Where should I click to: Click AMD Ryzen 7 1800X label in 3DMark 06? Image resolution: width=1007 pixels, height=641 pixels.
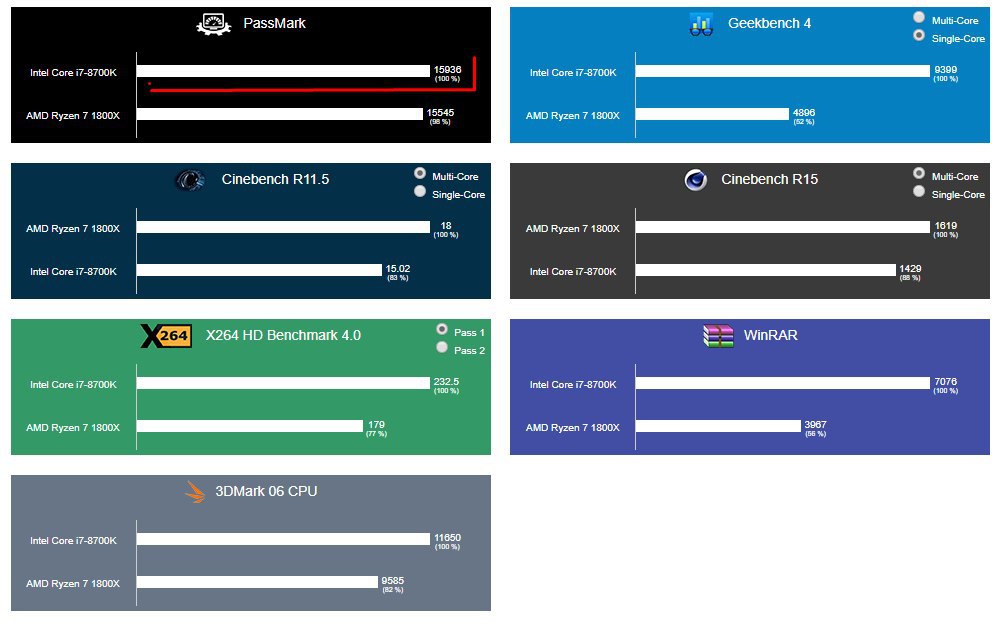[x=73, y=584]
